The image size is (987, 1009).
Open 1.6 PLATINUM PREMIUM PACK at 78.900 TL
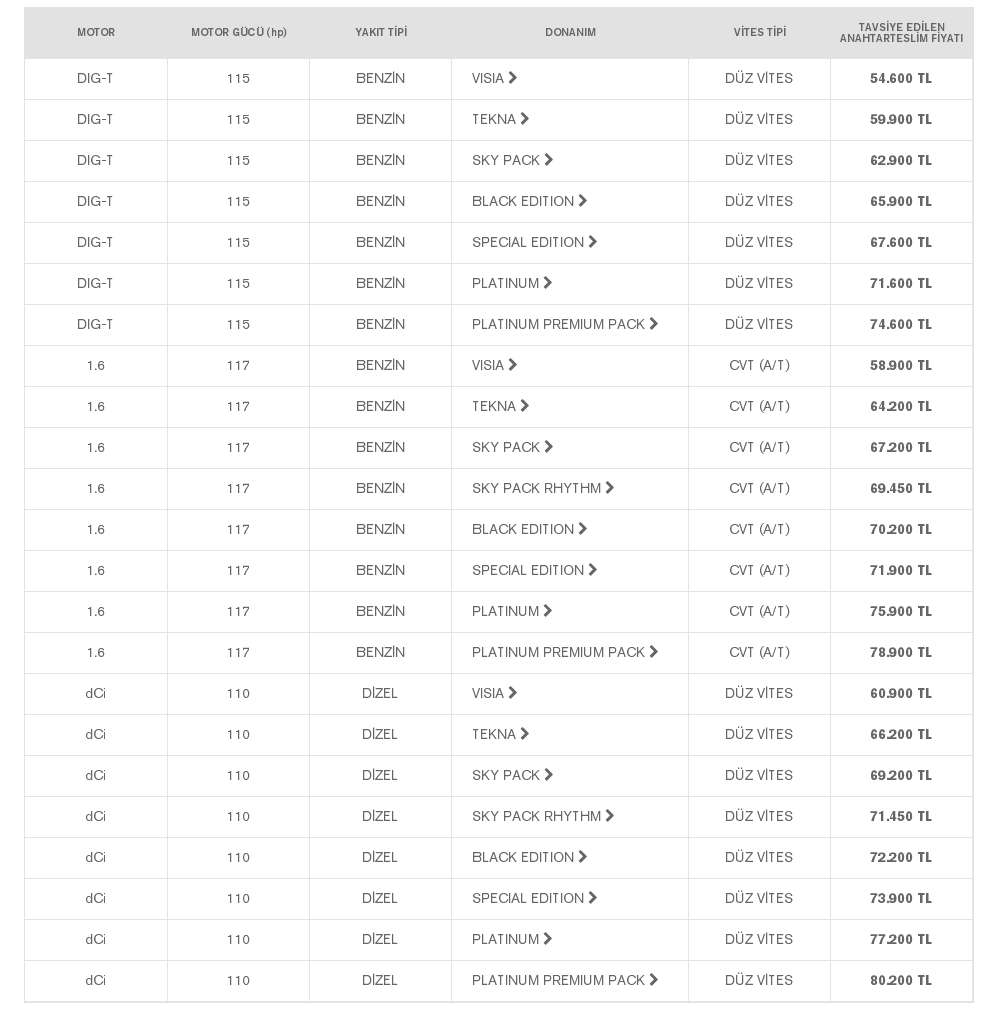pyautogui.click(x=565, y=652)
